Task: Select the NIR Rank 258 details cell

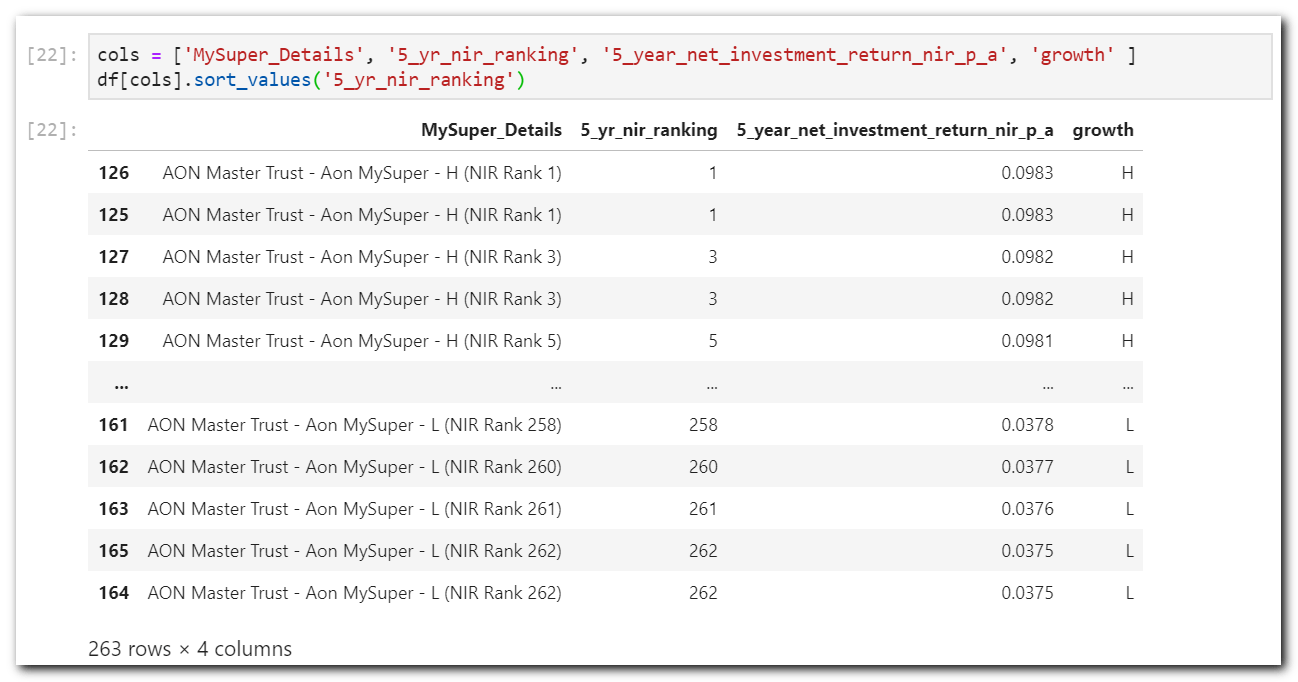Action: click(354, 425)
